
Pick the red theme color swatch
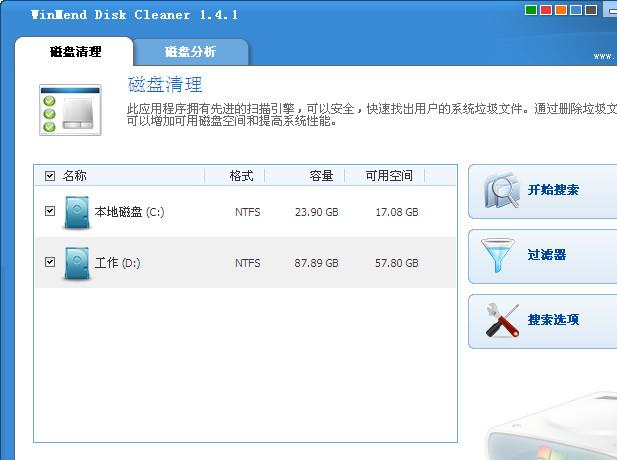[546, 12]
